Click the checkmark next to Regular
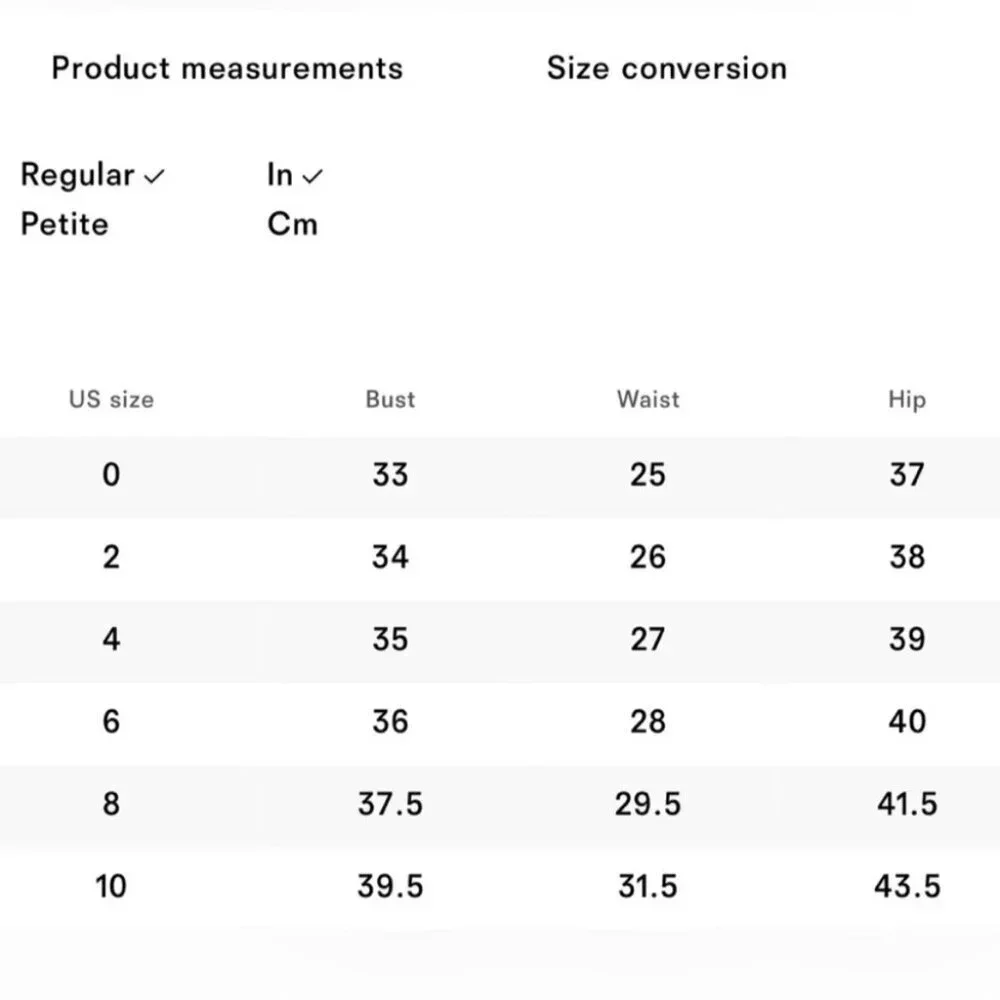The height and width of the screenshot is (1000, 1000). (x=154, y=176)
